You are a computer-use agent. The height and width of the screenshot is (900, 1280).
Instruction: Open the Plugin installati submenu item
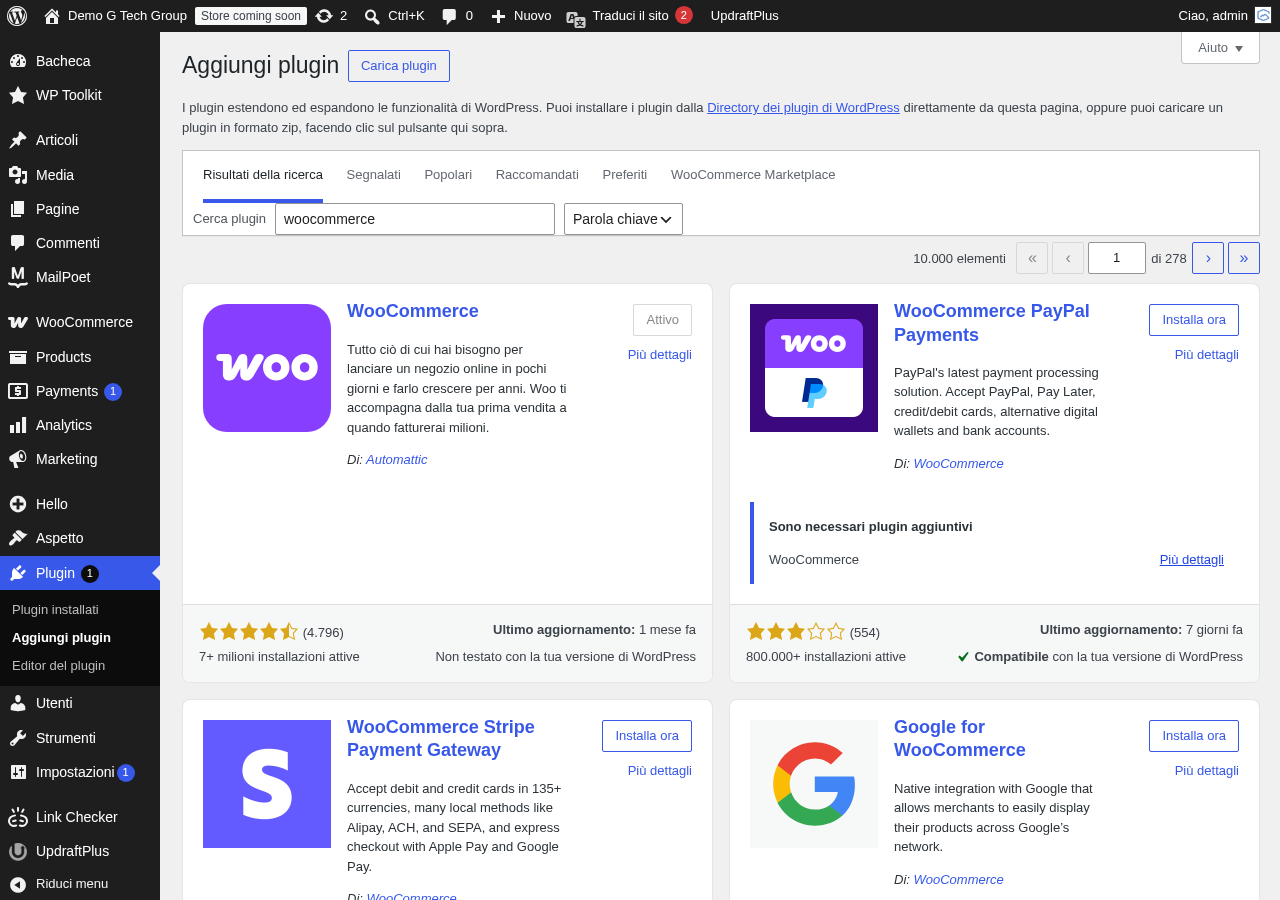(55, 609)
